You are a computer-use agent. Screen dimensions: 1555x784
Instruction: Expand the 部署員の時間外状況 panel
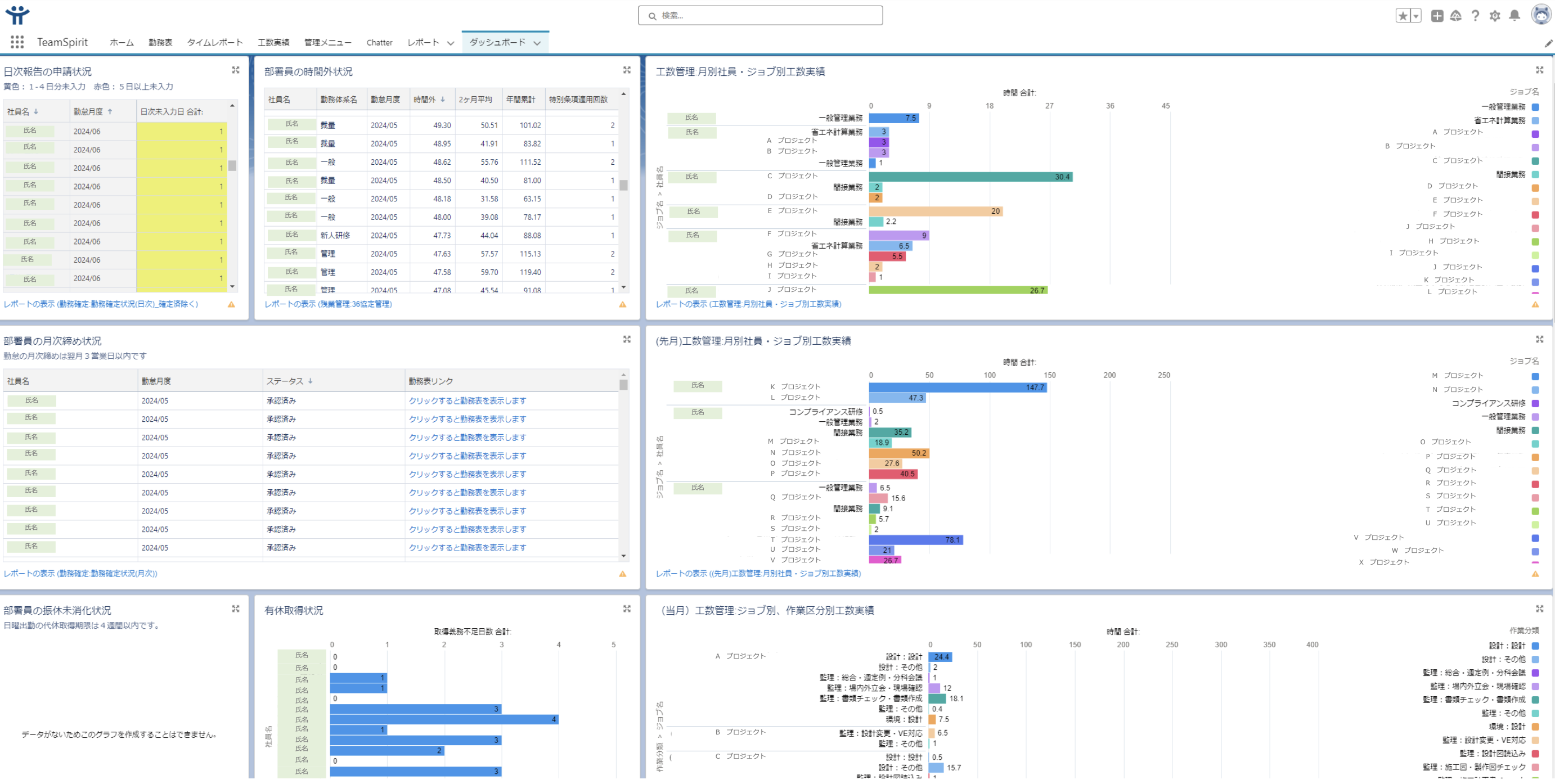click(627, 71)
